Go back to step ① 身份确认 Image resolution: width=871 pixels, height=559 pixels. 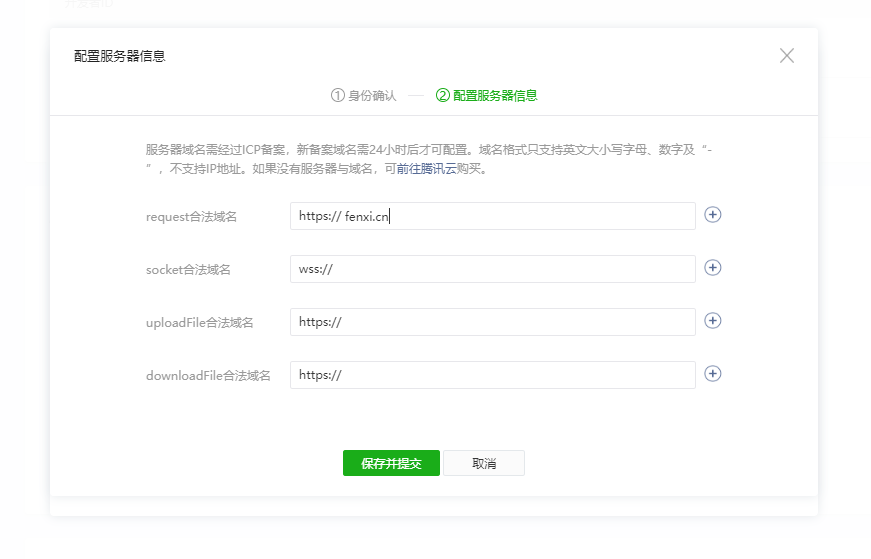point(364,96)
